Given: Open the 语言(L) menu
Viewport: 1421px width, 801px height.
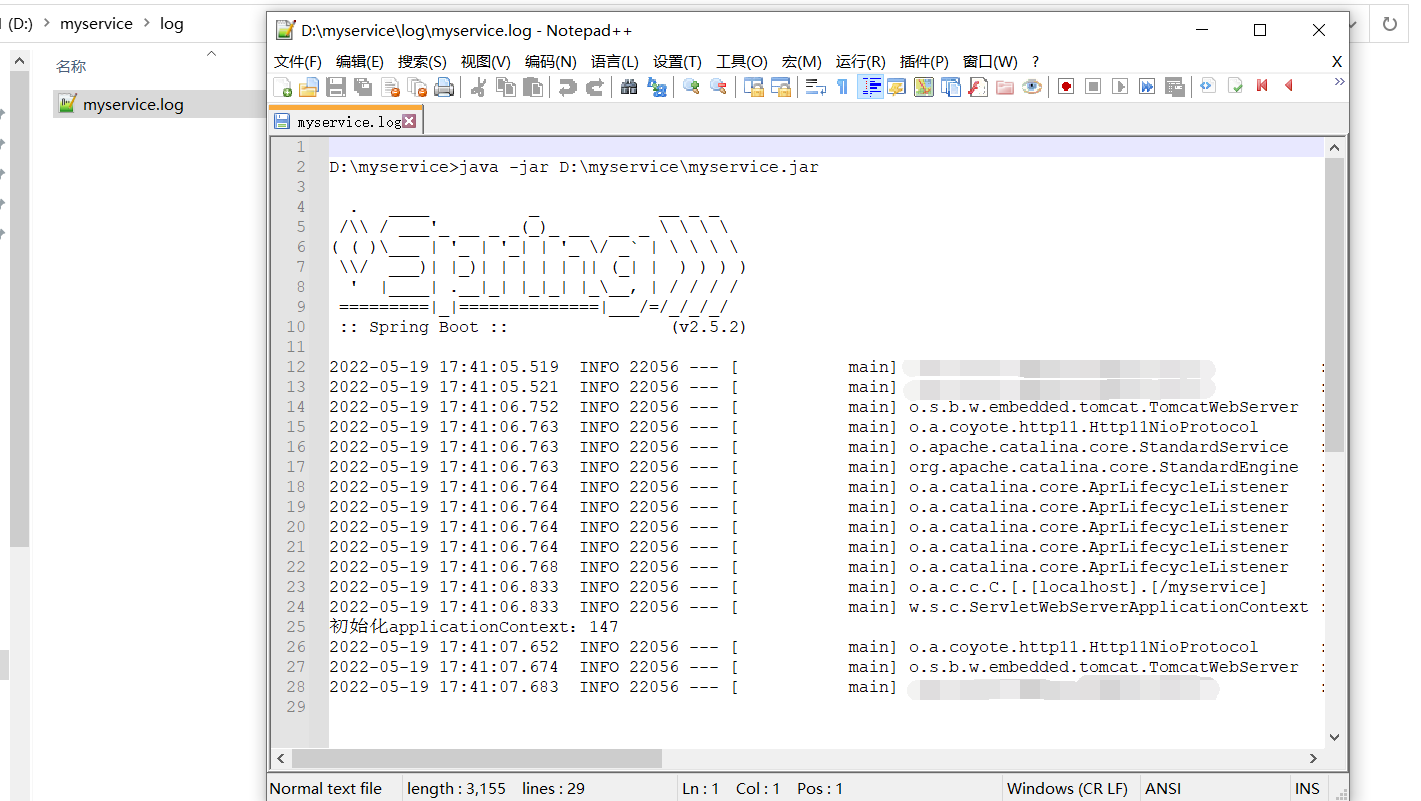Looking at the screenshot, I should coord(615,61).
